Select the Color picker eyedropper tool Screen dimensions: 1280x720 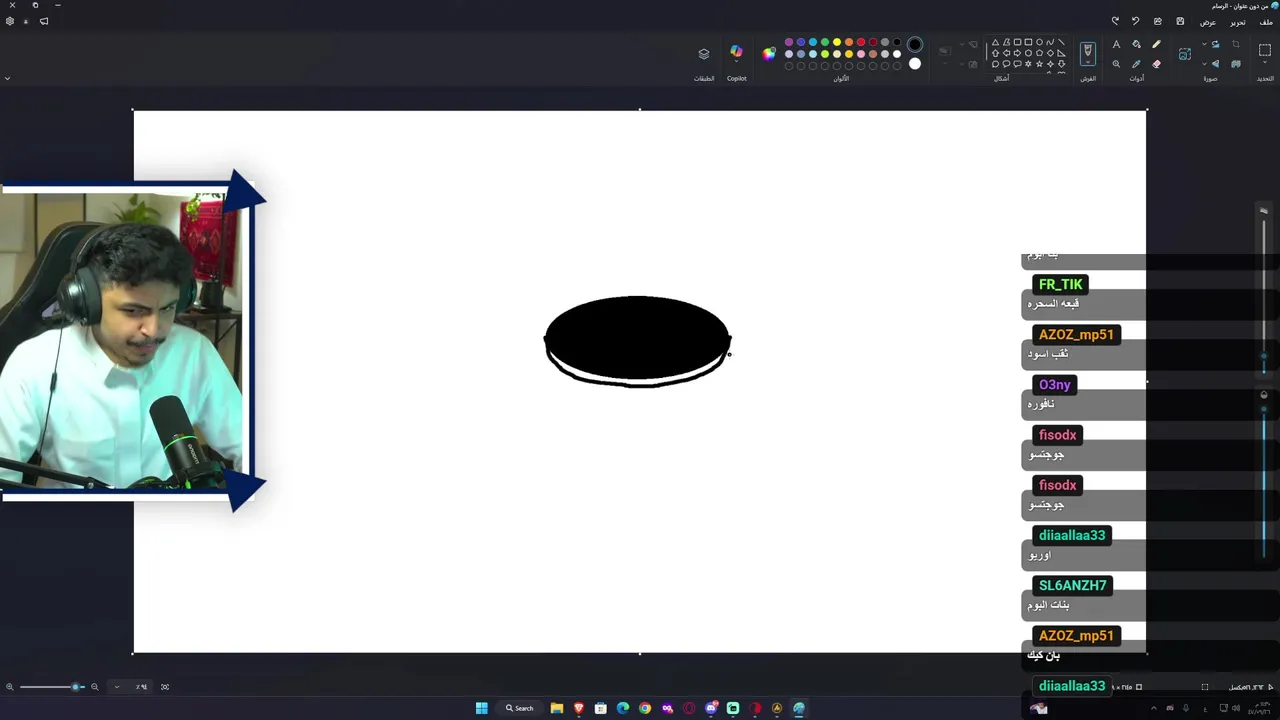(x=1136, y=64)
